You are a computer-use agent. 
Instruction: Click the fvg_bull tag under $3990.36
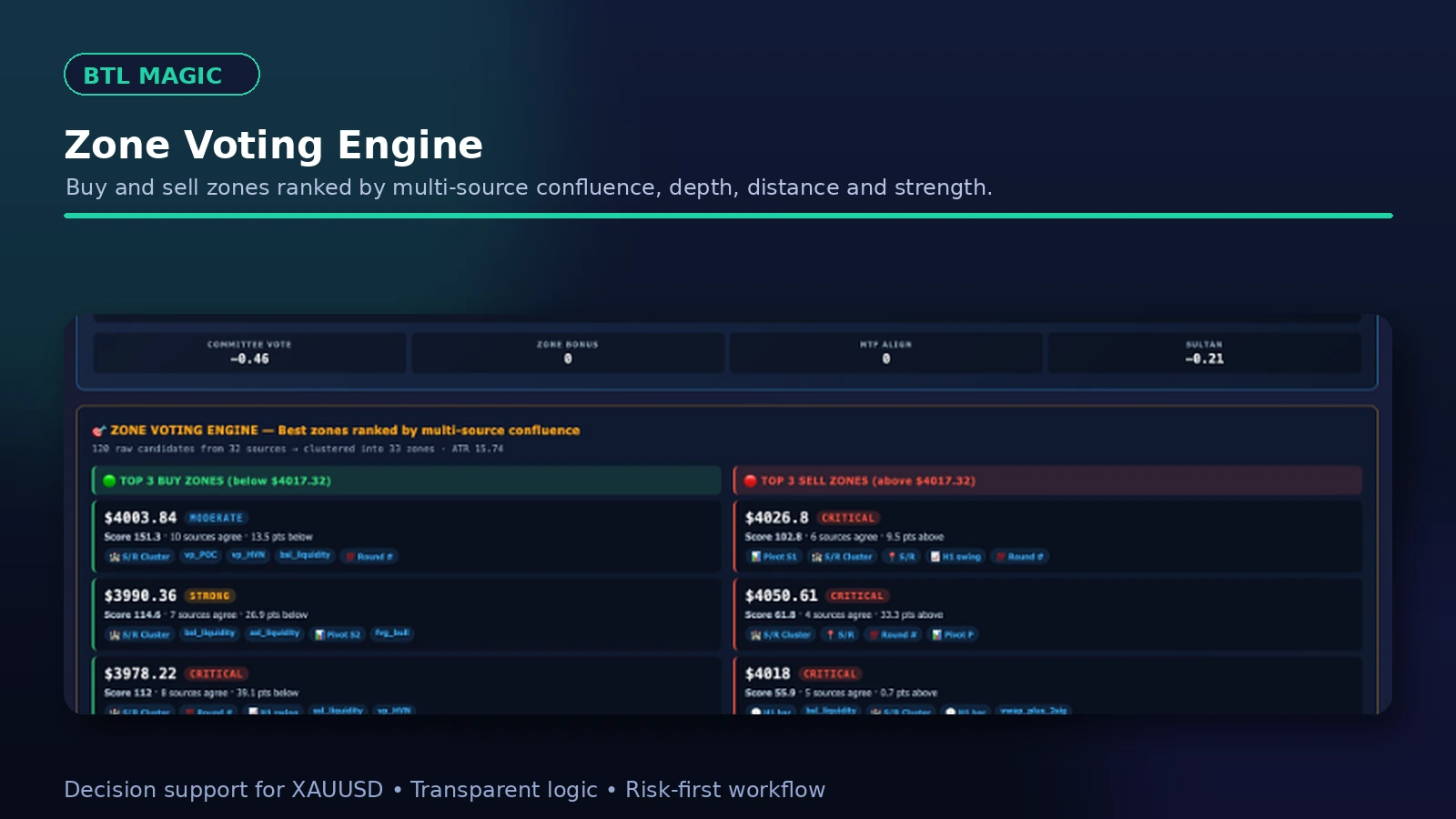pyautogui.click(x=392, y=633)
